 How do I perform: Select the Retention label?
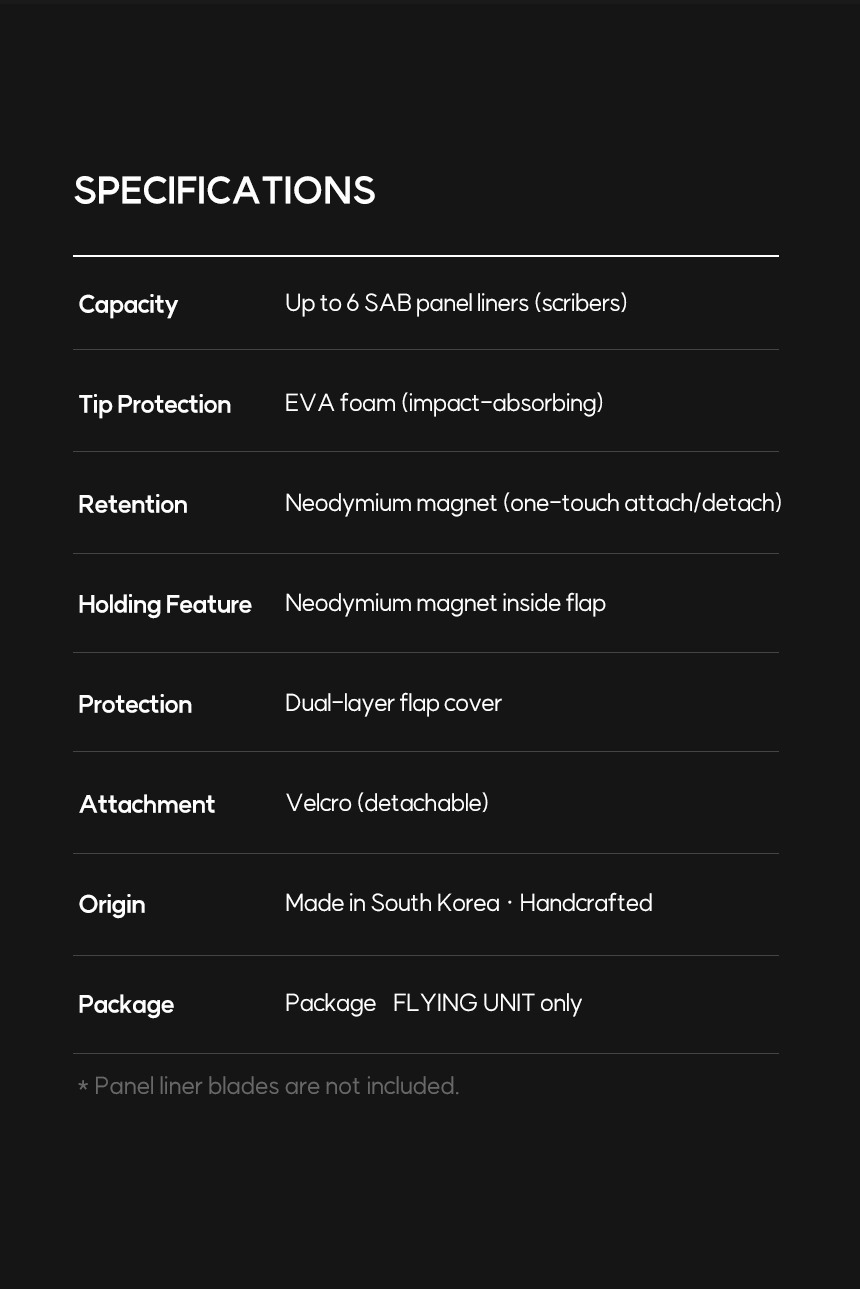tap(133, 504)
